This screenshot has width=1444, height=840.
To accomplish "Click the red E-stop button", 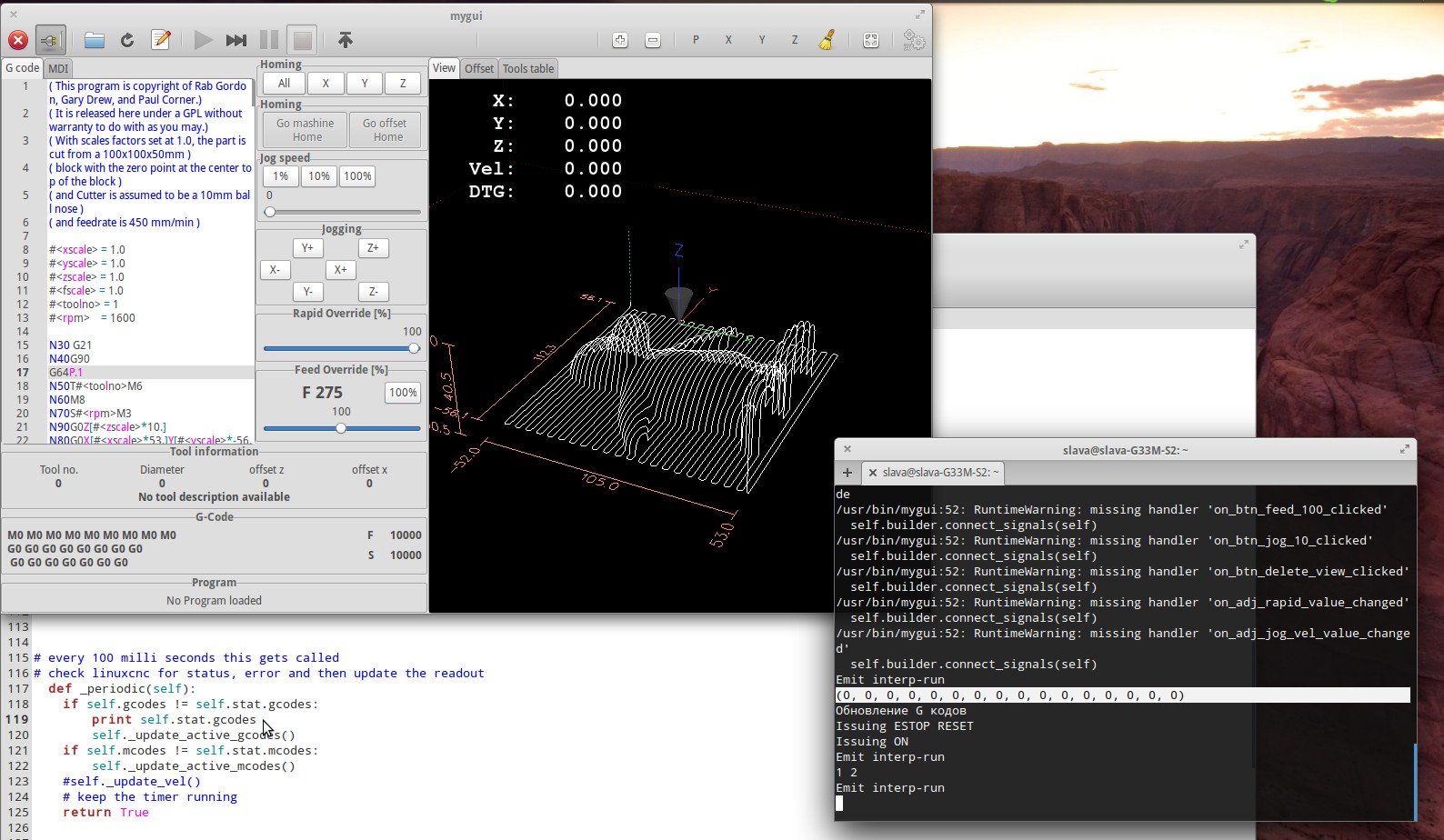I will click(17, 40).
